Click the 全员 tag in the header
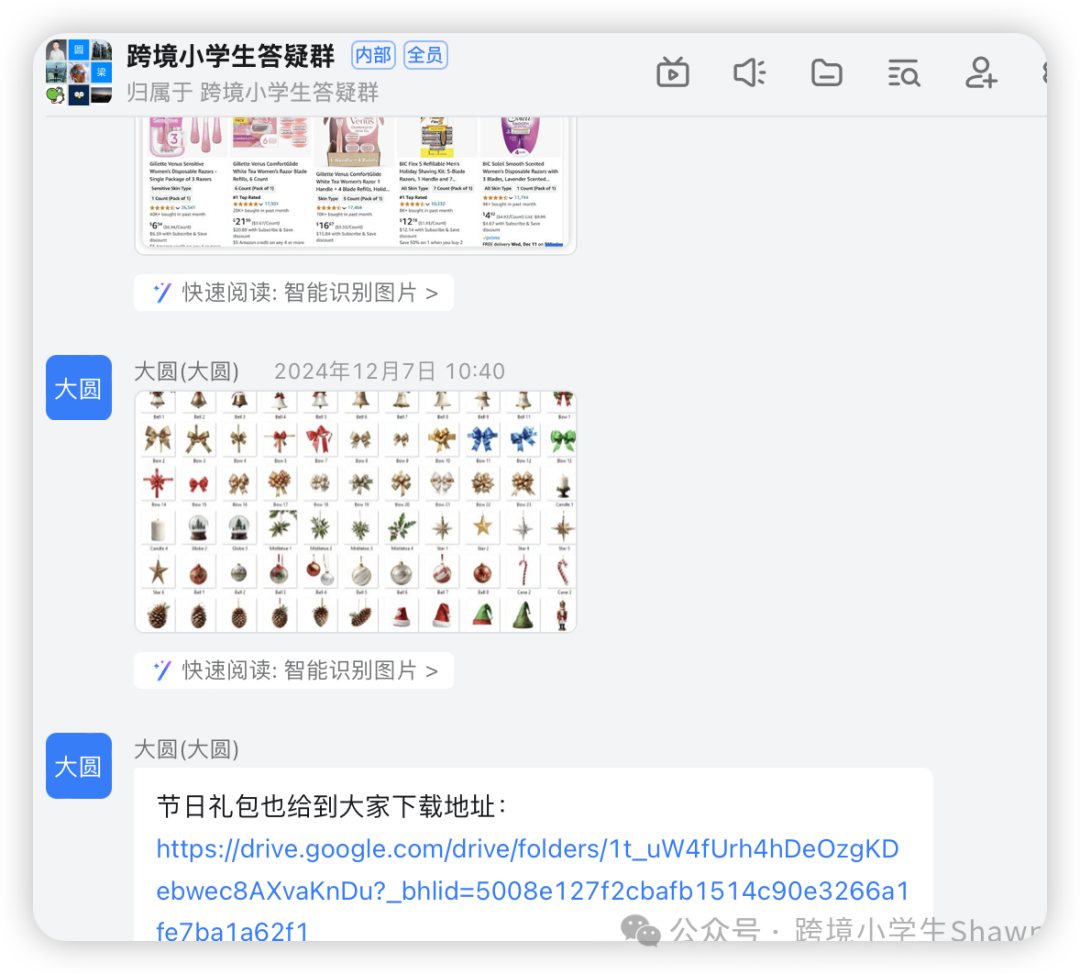 click(426, 55)
